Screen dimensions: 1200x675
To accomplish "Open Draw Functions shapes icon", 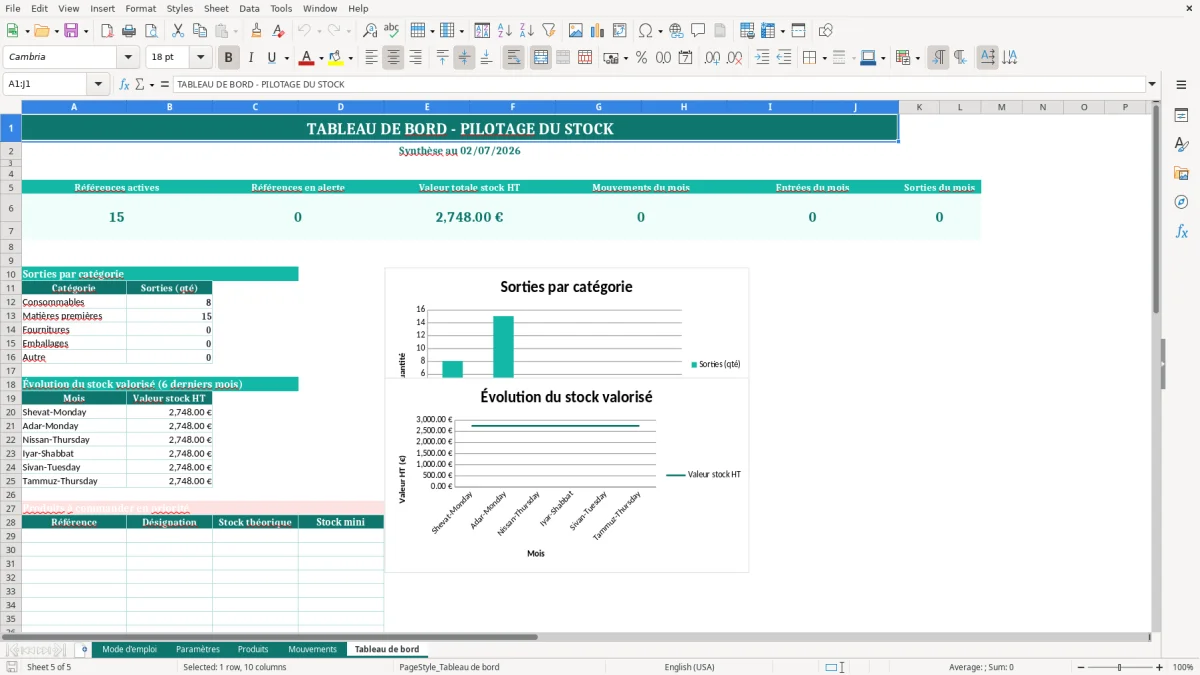I will click(x=826, y=31).
